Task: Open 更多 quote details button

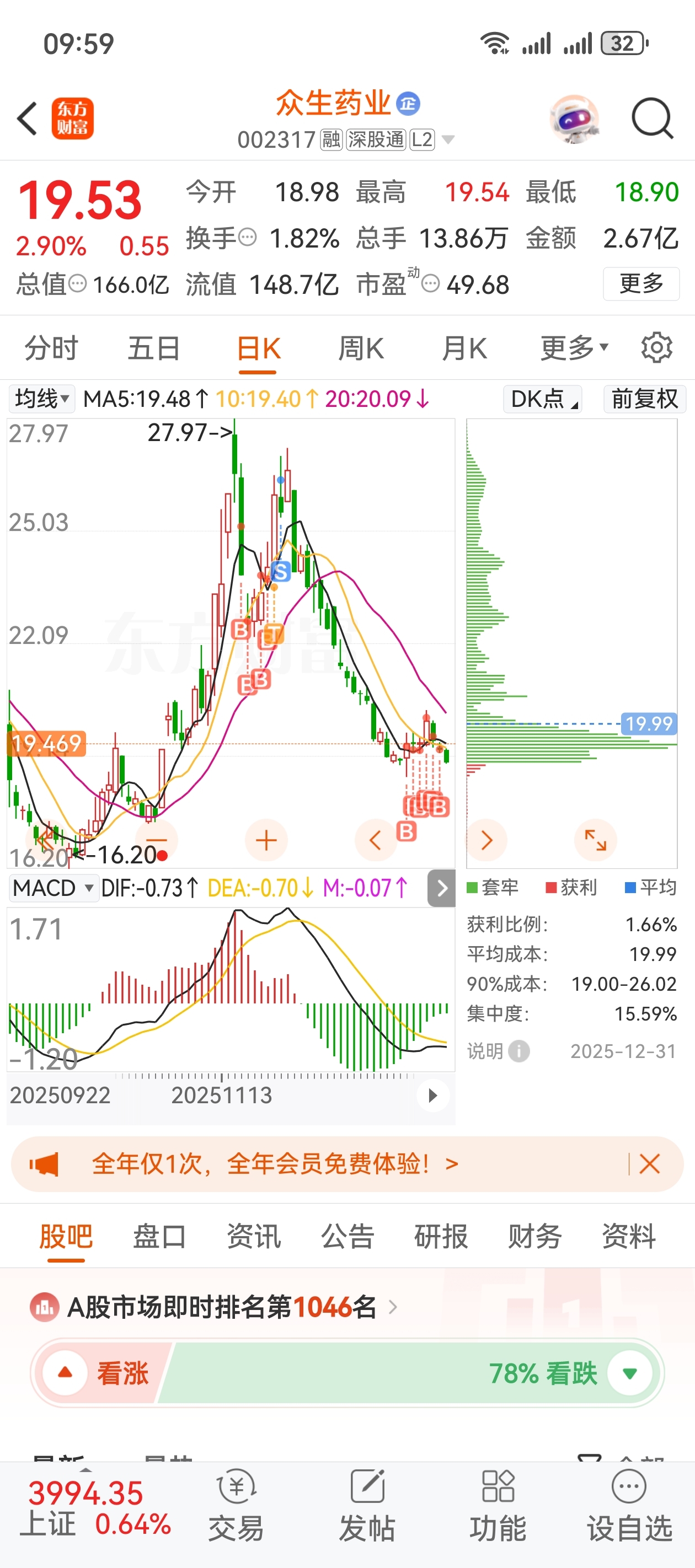Action: coord(641,283)
